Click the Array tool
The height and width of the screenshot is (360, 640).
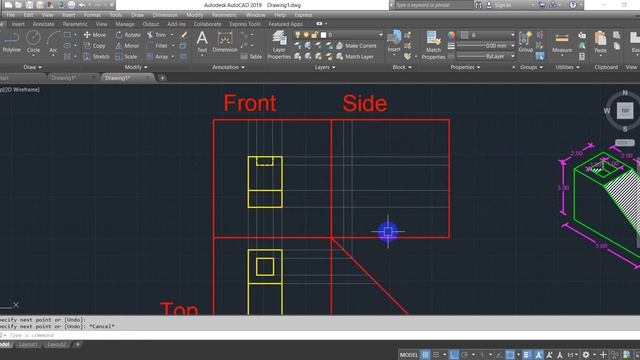click(x=157, y=57)
